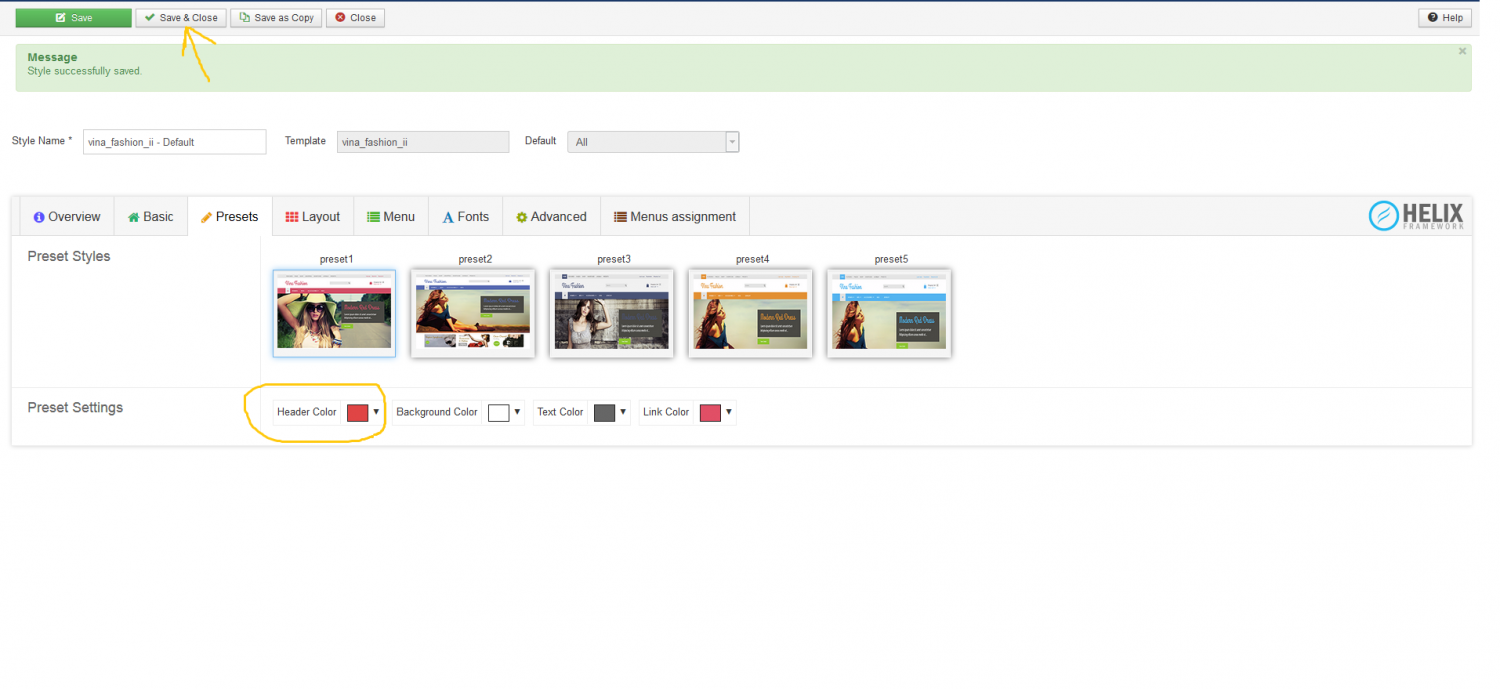Expand the Default dropdown showing All

653,142
